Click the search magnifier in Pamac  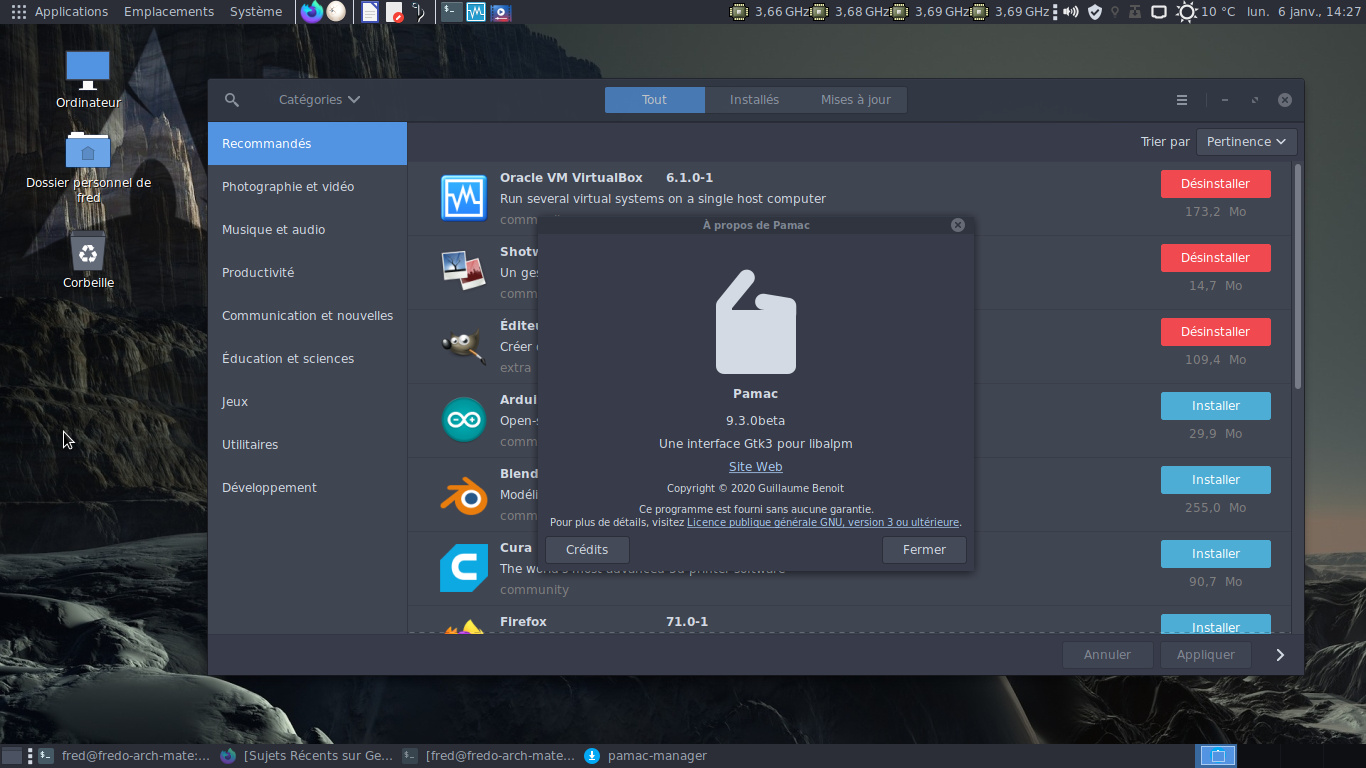point(232,100)
